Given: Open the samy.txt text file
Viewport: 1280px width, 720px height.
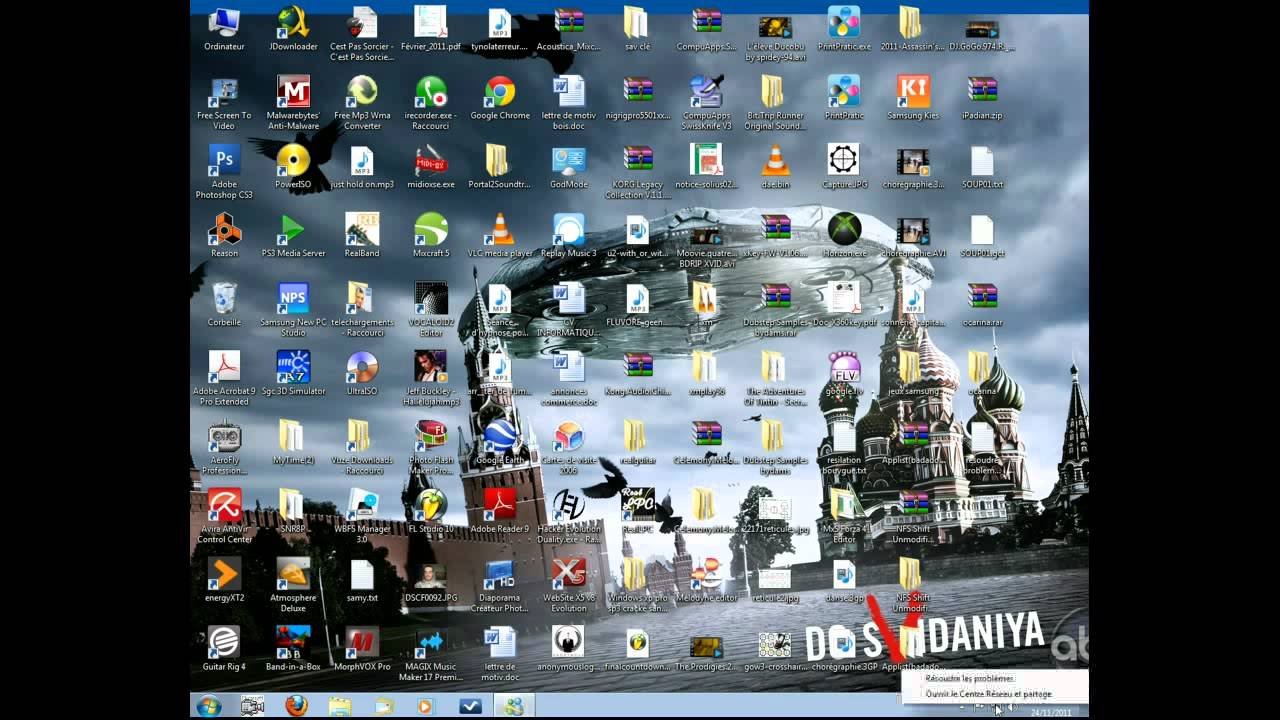Looking at the screenshot, I should [x=362, y=581].
